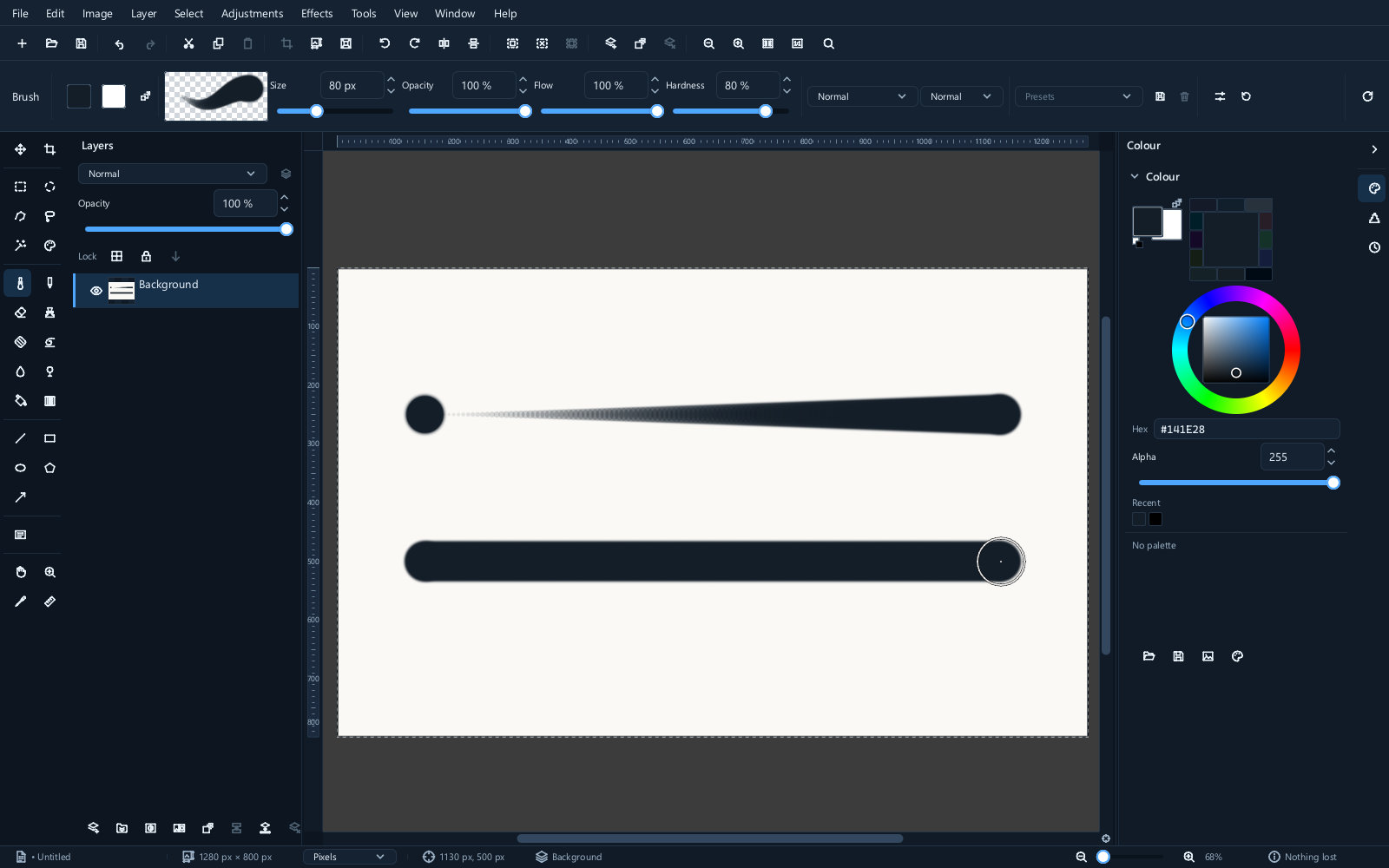Viewport: 1389px width, 868px height.
Task: Click the Save icon in top toolbar
Action: point(81,43)
